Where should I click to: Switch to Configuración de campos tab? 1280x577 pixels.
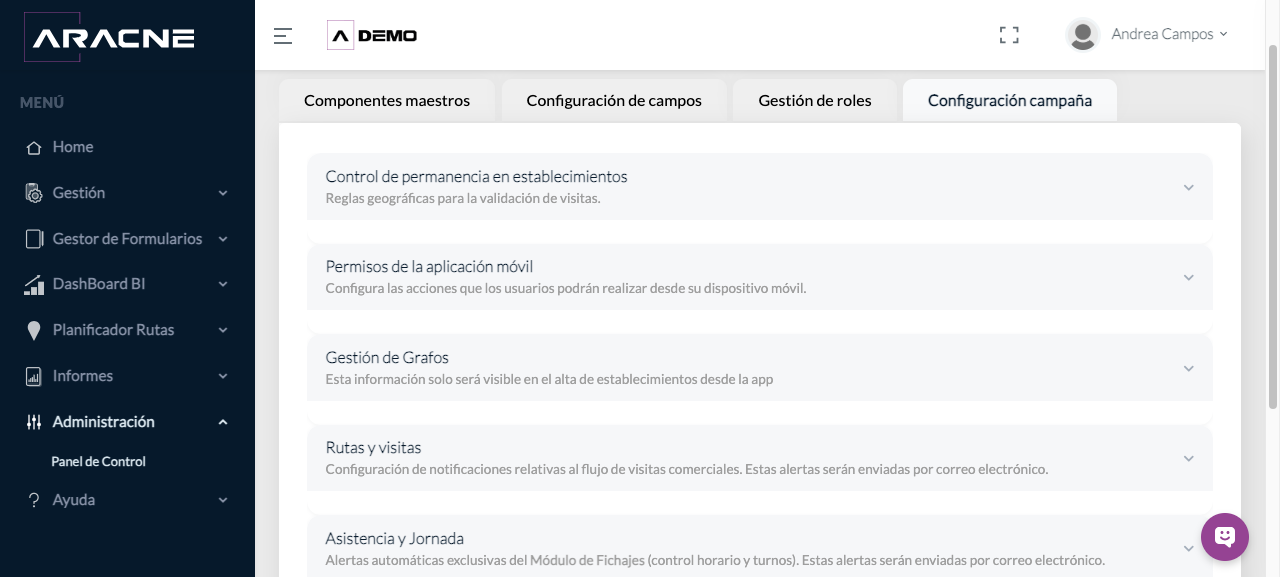click(614, 101)
